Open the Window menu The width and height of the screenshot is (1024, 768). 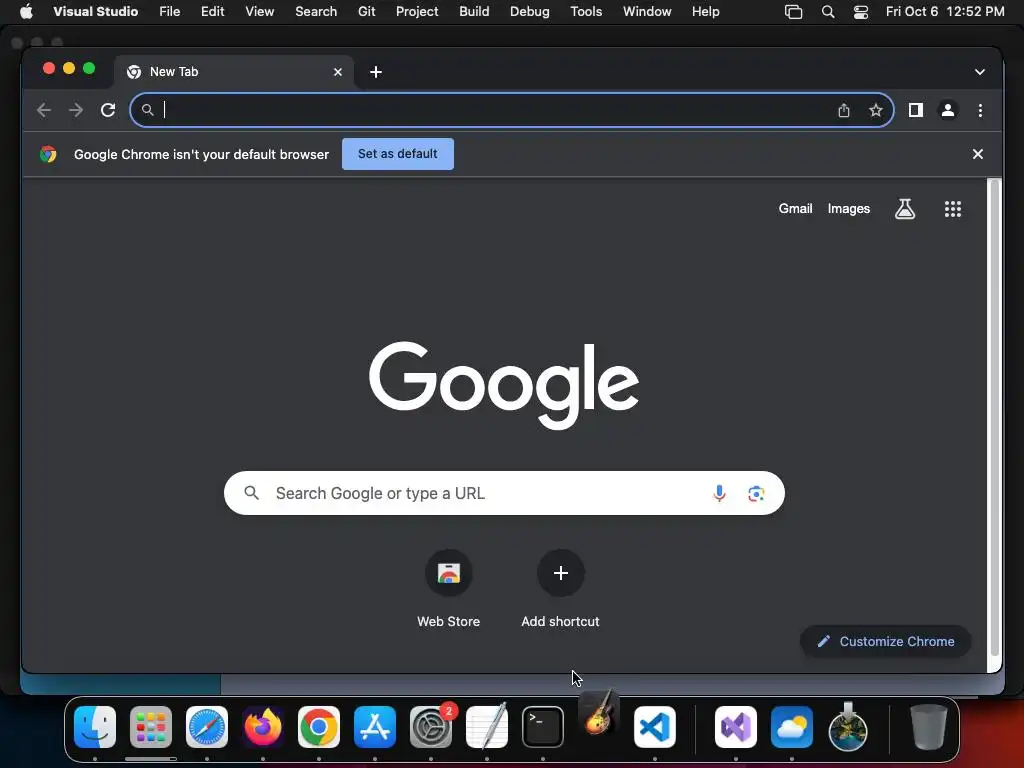[x=647, y=12]
